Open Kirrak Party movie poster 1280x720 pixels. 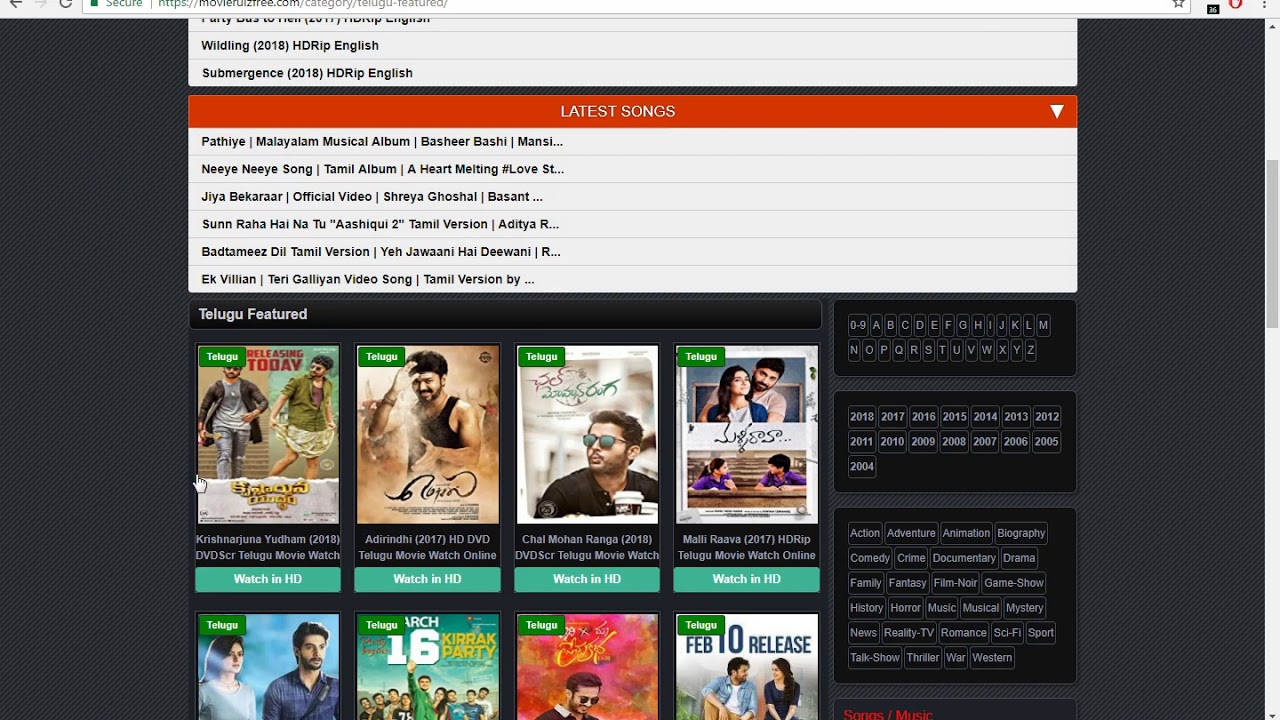(x=427, y=667)
